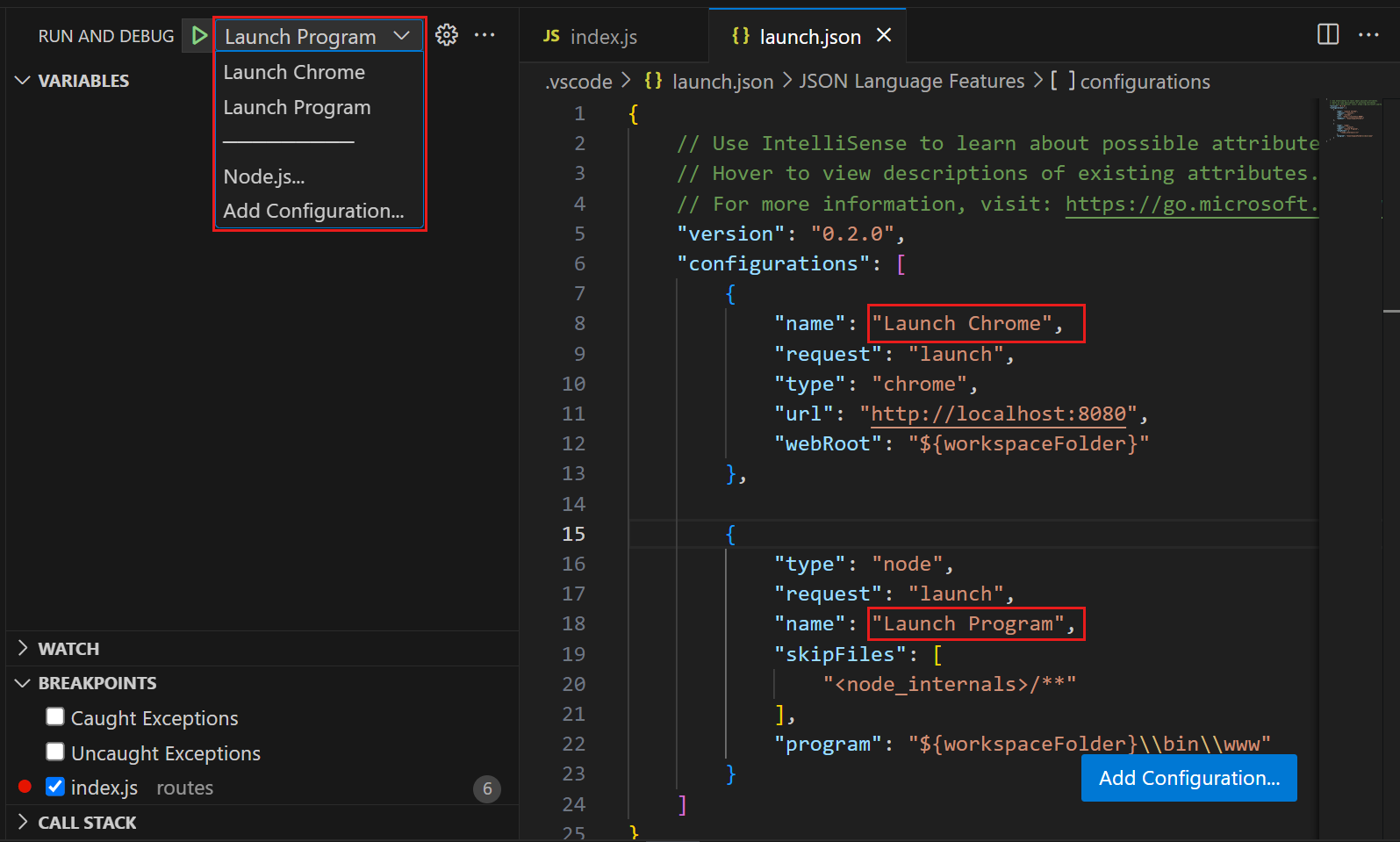Click the green Start Debugging play icon

click(199, 36)
